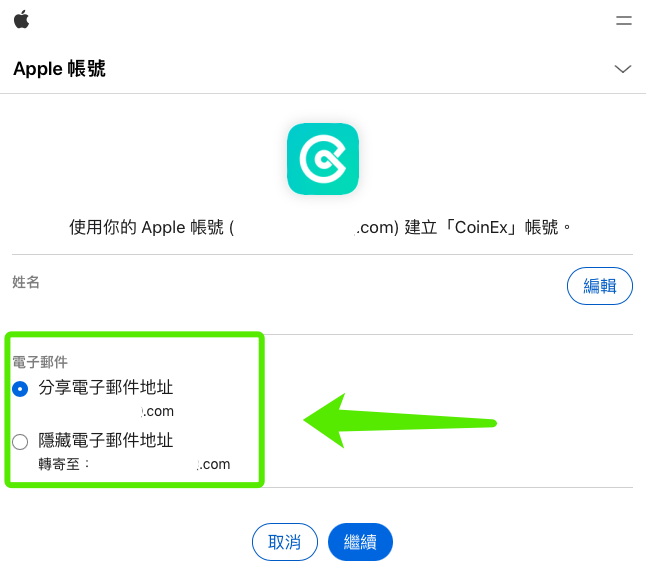Click the Apple logo icon
Screen dimensions: 646x583
click(x=21, y=19)
